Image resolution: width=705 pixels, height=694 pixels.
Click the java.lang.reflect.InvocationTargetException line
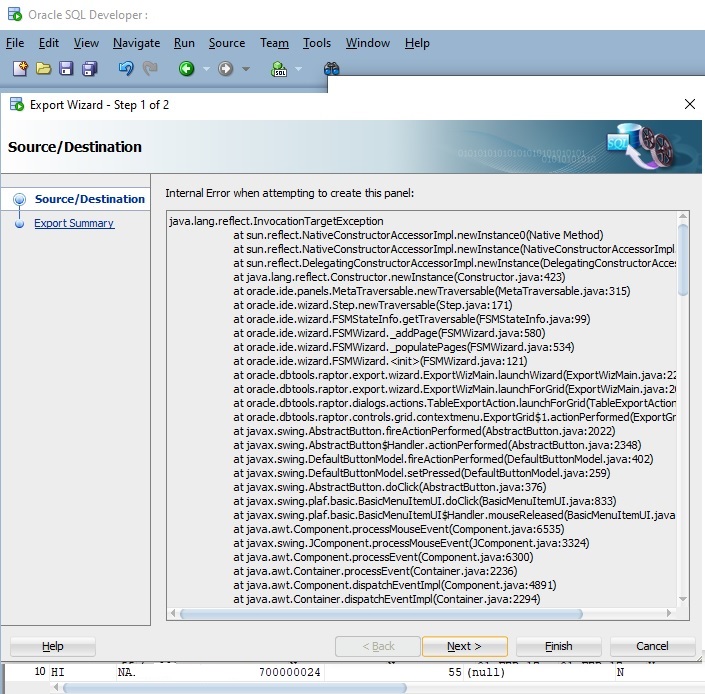[276, 221]
